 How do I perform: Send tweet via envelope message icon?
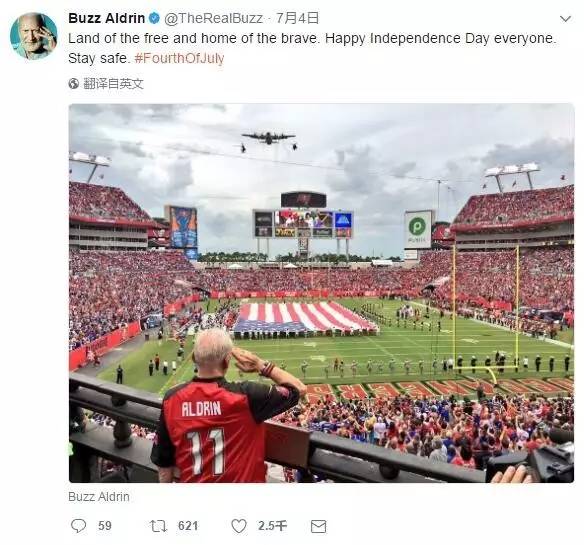click(x=318, y=526)
